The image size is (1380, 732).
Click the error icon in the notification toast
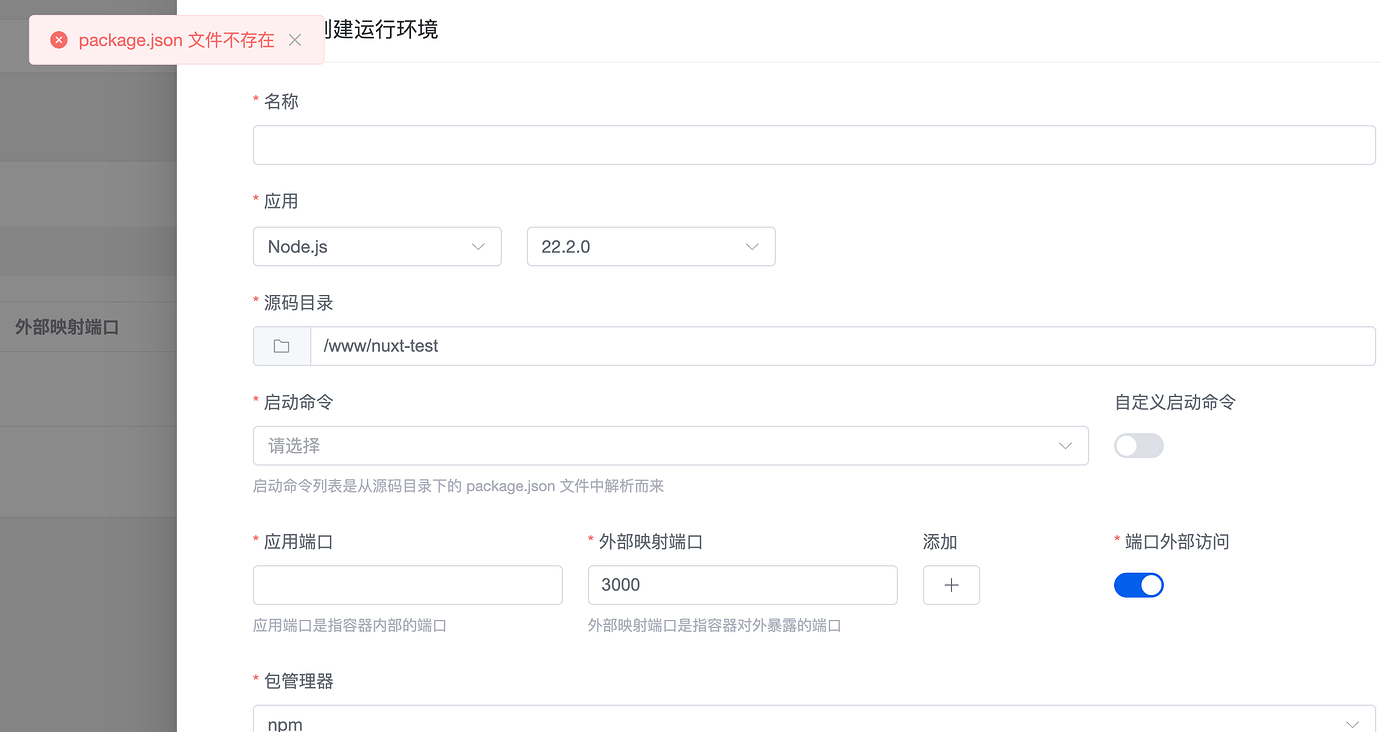(x=58, y=39)
